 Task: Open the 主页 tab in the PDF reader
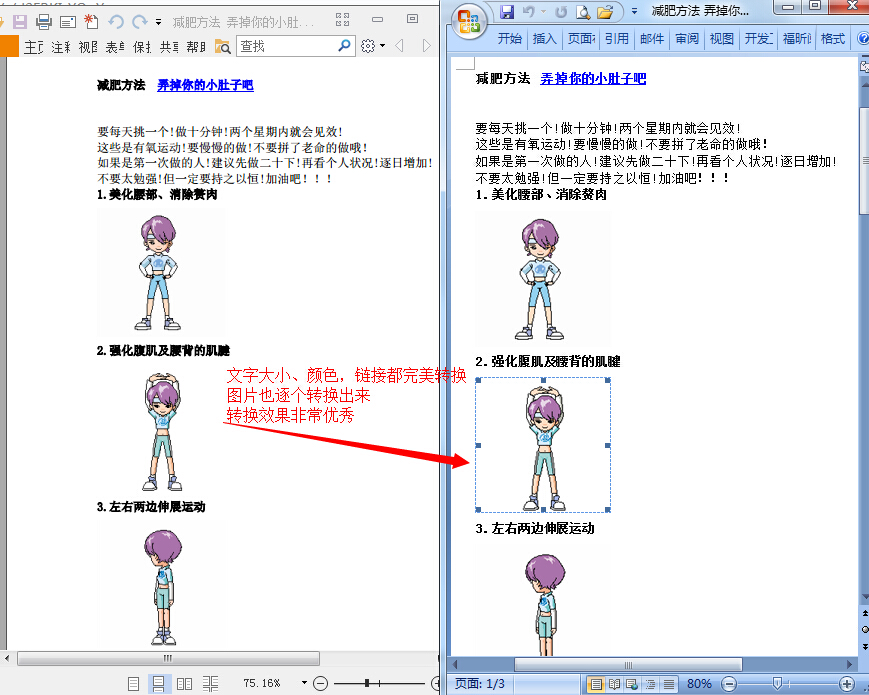coord(34,47)
